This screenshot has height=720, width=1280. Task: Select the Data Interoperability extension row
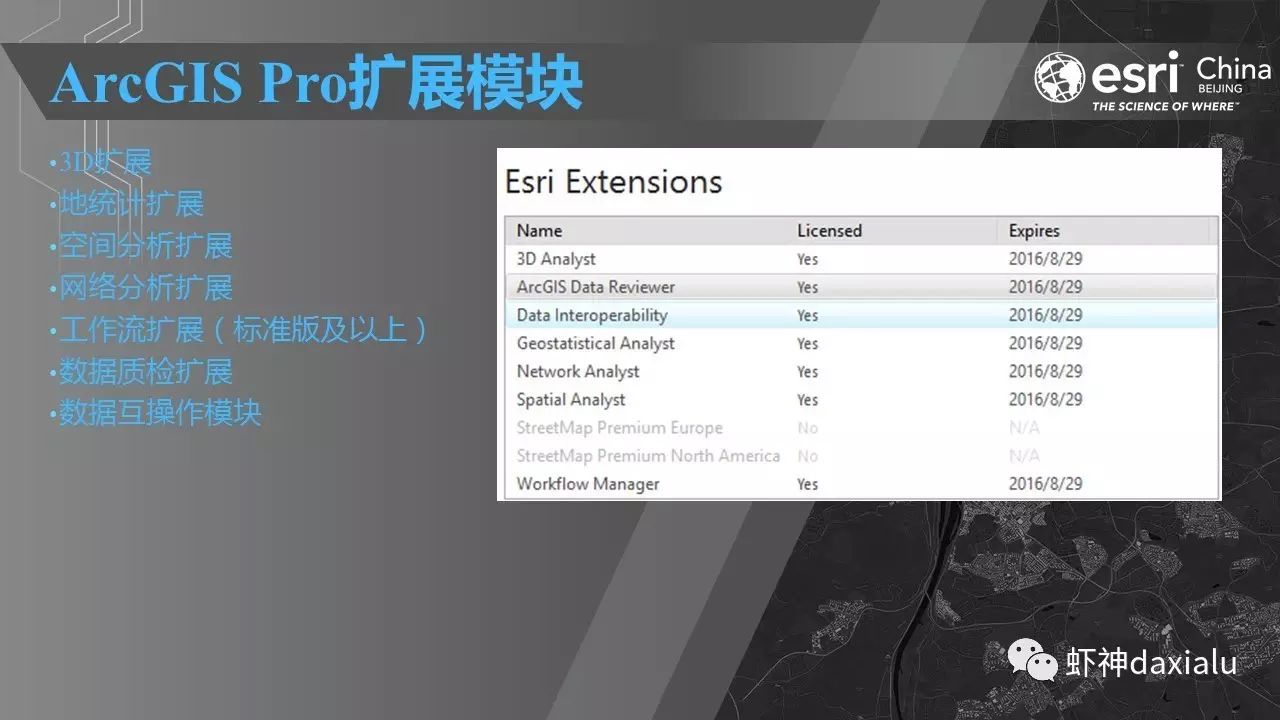click(861, 315)
